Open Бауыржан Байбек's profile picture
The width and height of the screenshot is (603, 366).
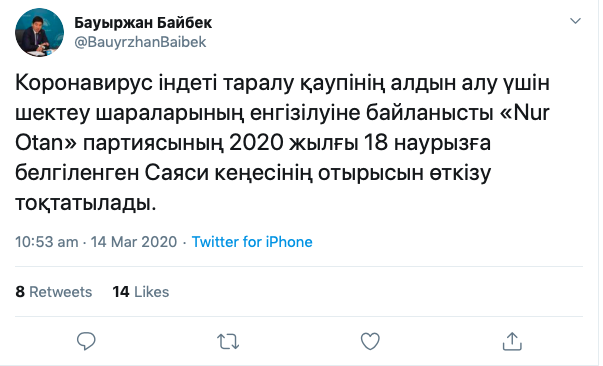[39, 32]
